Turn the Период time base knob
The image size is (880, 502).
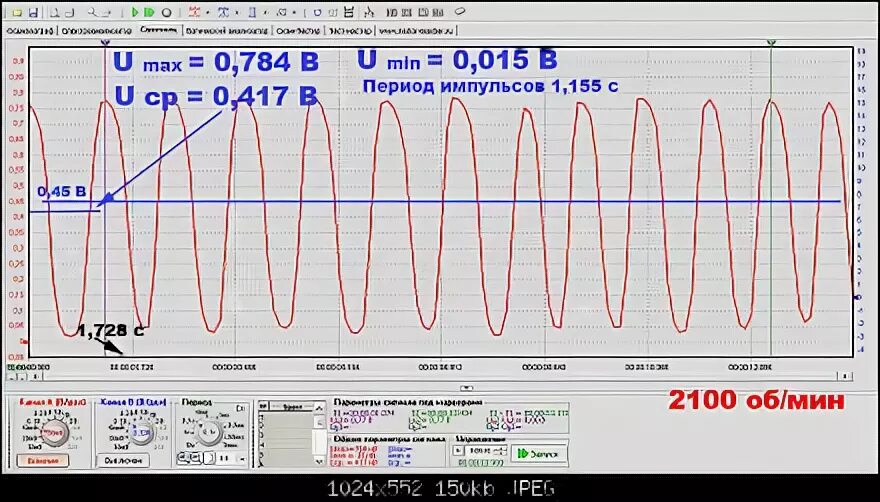pos(210,432)
